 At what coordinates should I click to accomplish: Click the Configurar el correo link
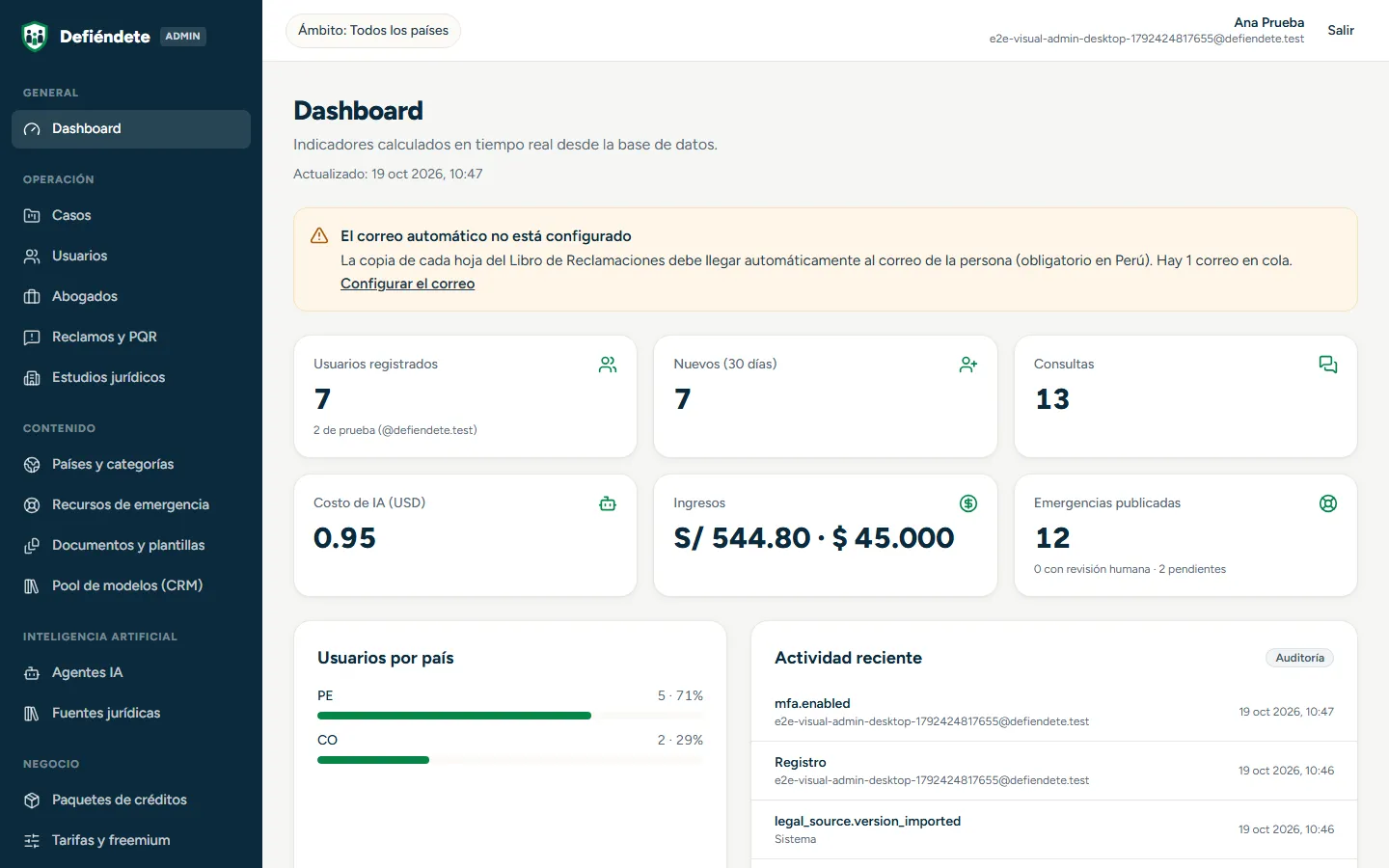click(407, 284)
